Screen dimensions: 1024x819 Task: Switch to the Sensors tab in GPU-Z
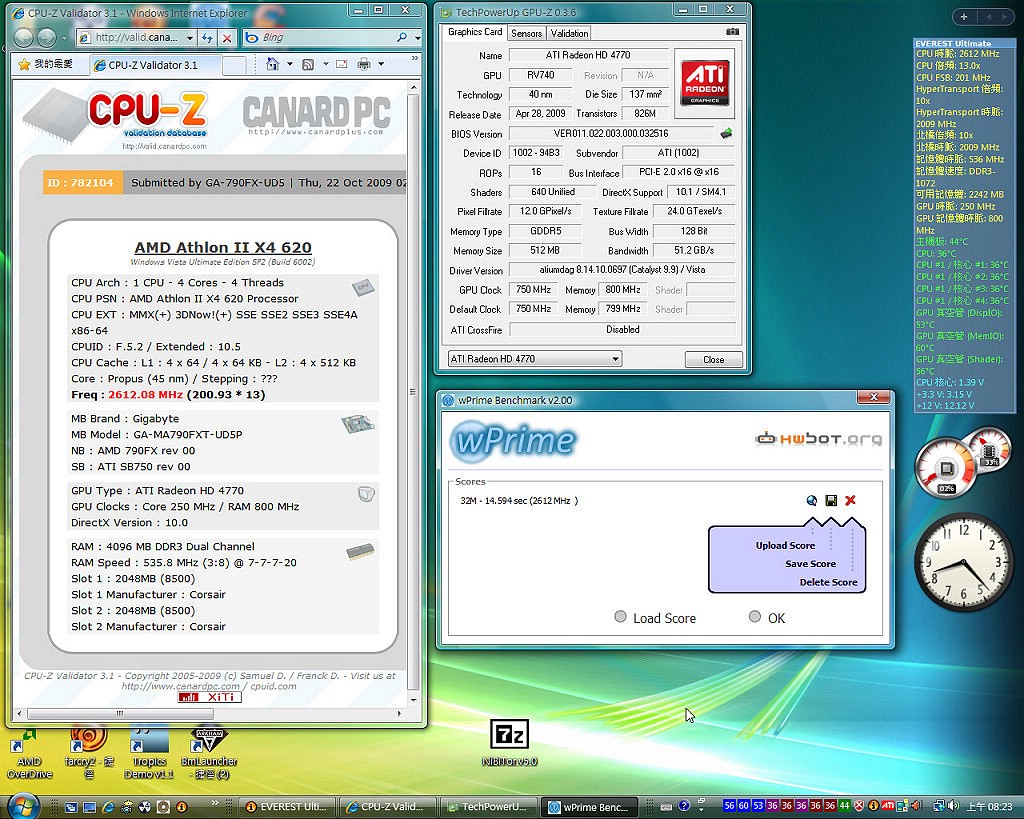coord(526,33)
